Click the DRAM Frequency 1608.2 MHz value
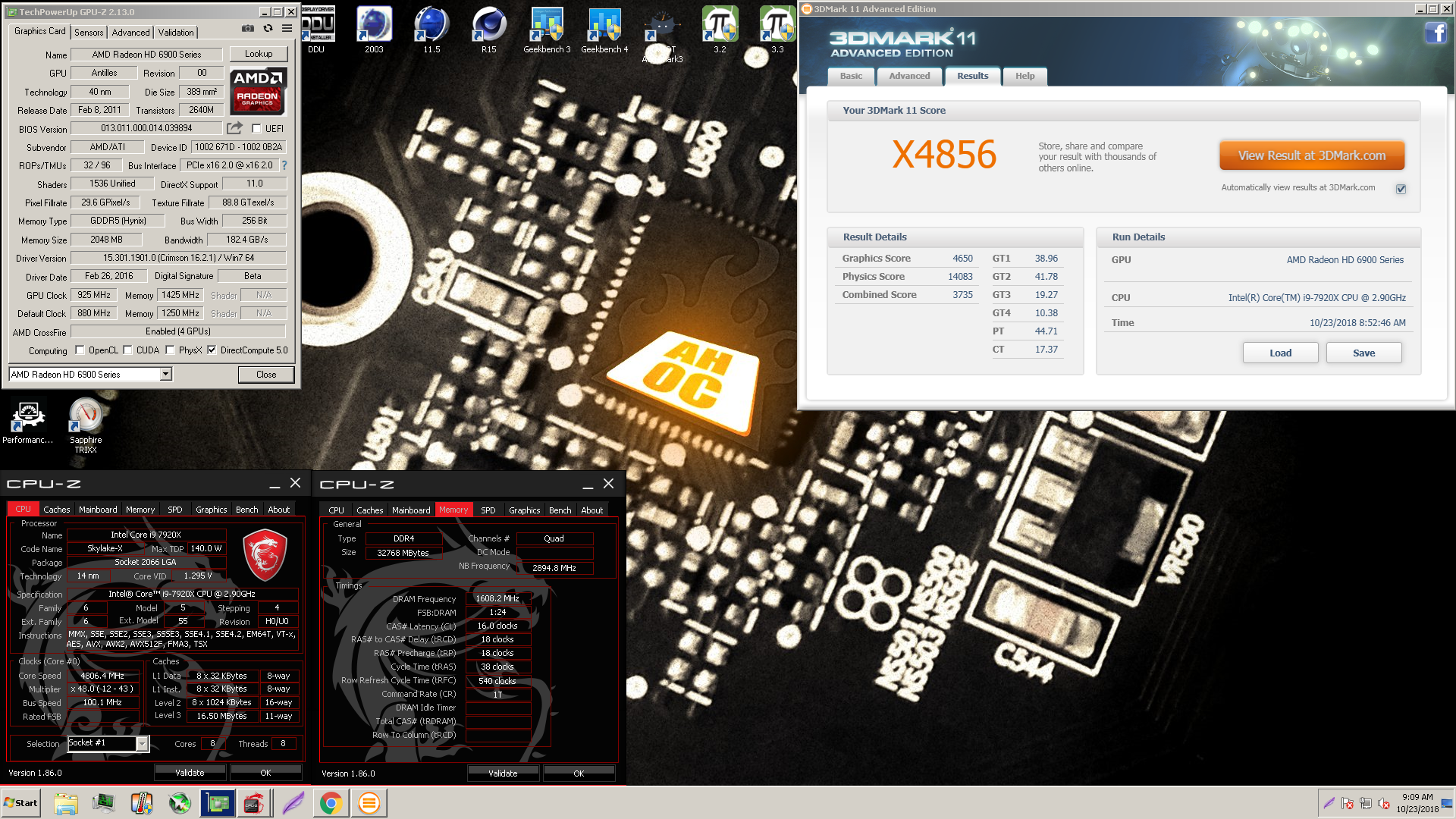The width and height of the screenshot is (1456, 819). 497,598
